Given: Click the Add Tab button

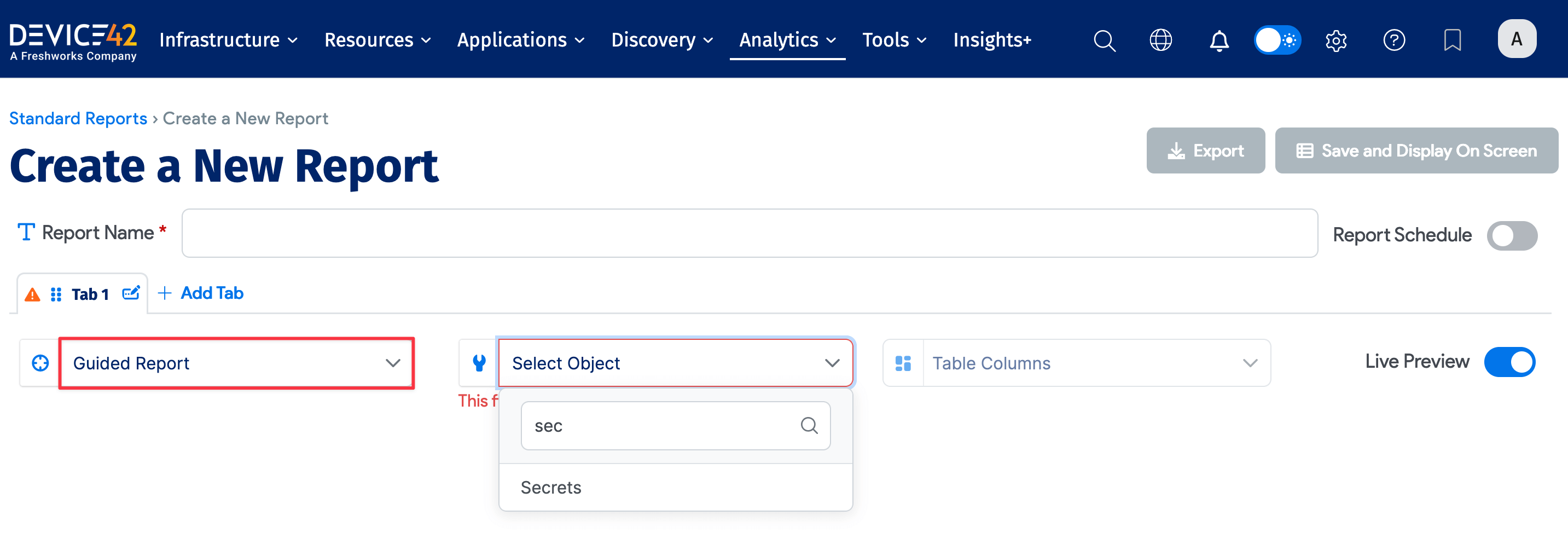Looking at the screenshot, I should tap(201, 293).
